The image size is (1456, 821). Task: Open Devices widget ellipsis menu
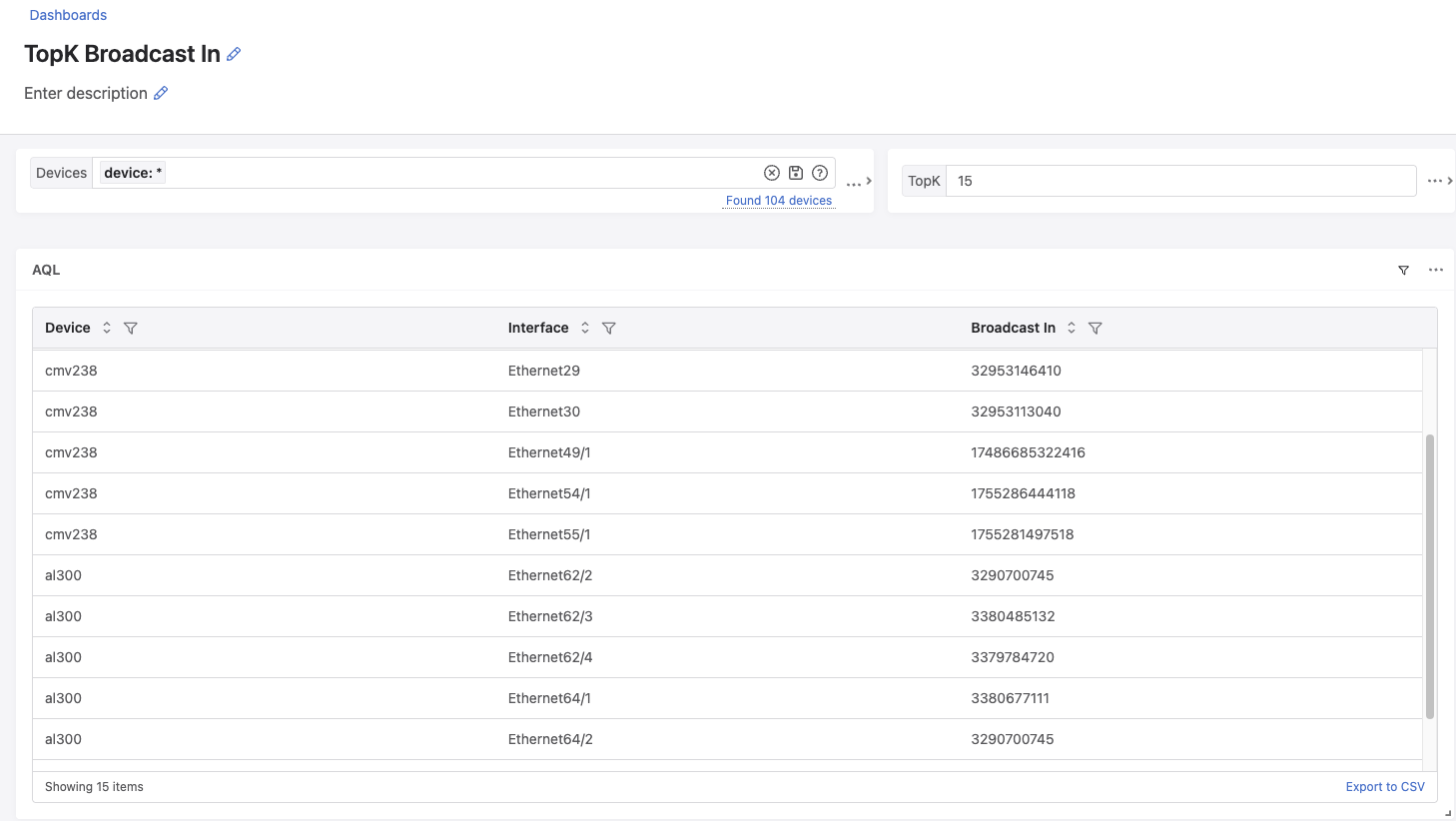[x=853, y=184]
